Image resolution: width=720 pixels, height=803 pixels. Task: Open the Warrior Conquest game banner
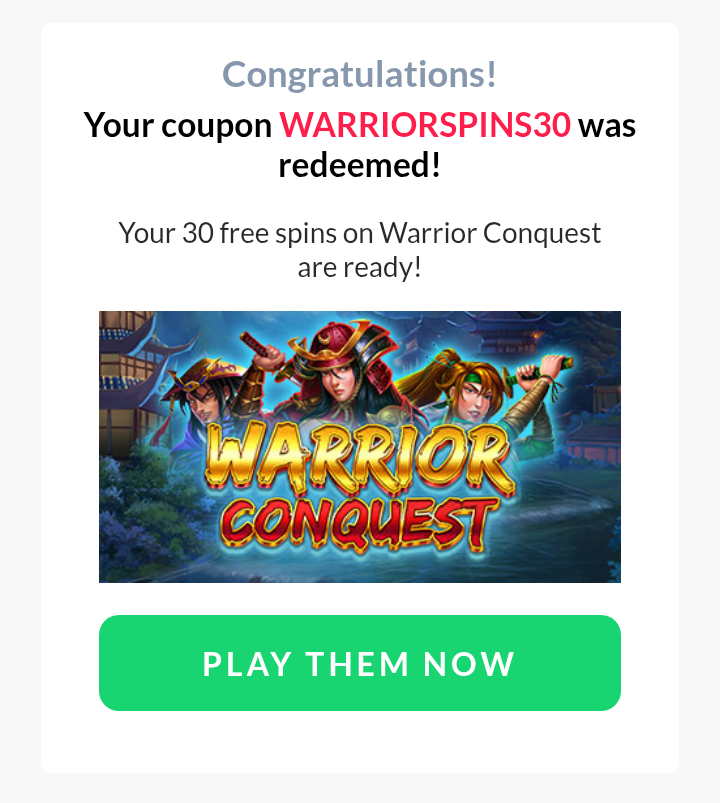tap(359, 447)
